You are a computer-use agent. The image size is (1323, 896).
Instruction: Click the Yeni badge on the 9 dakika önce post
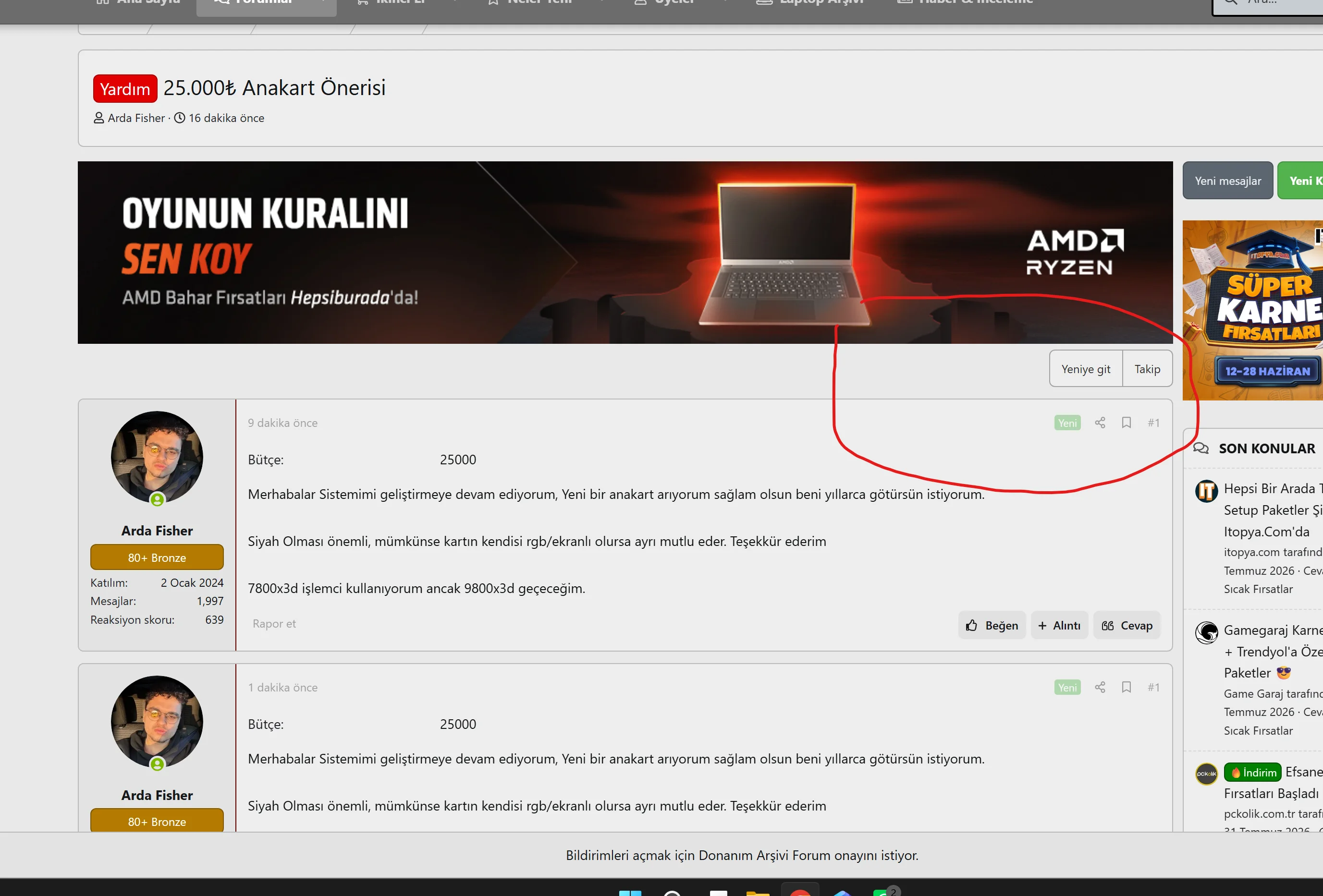point(1067,423)
